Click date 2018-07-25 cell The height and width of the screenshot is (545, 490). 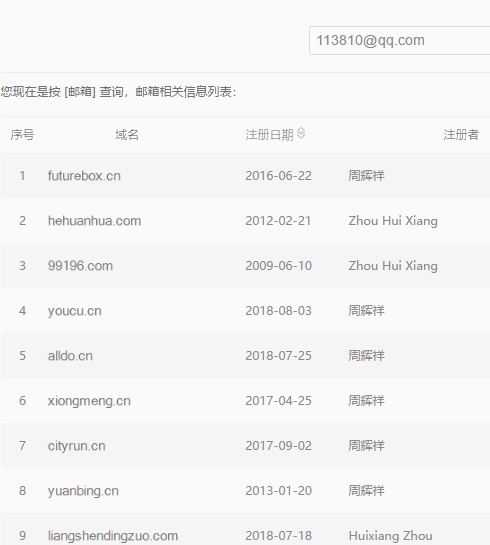(x=278, y=356)
